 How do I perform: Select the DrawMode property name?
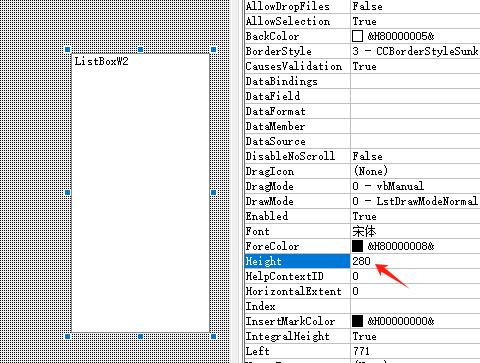pyautogui.click(x=269, y=201)
